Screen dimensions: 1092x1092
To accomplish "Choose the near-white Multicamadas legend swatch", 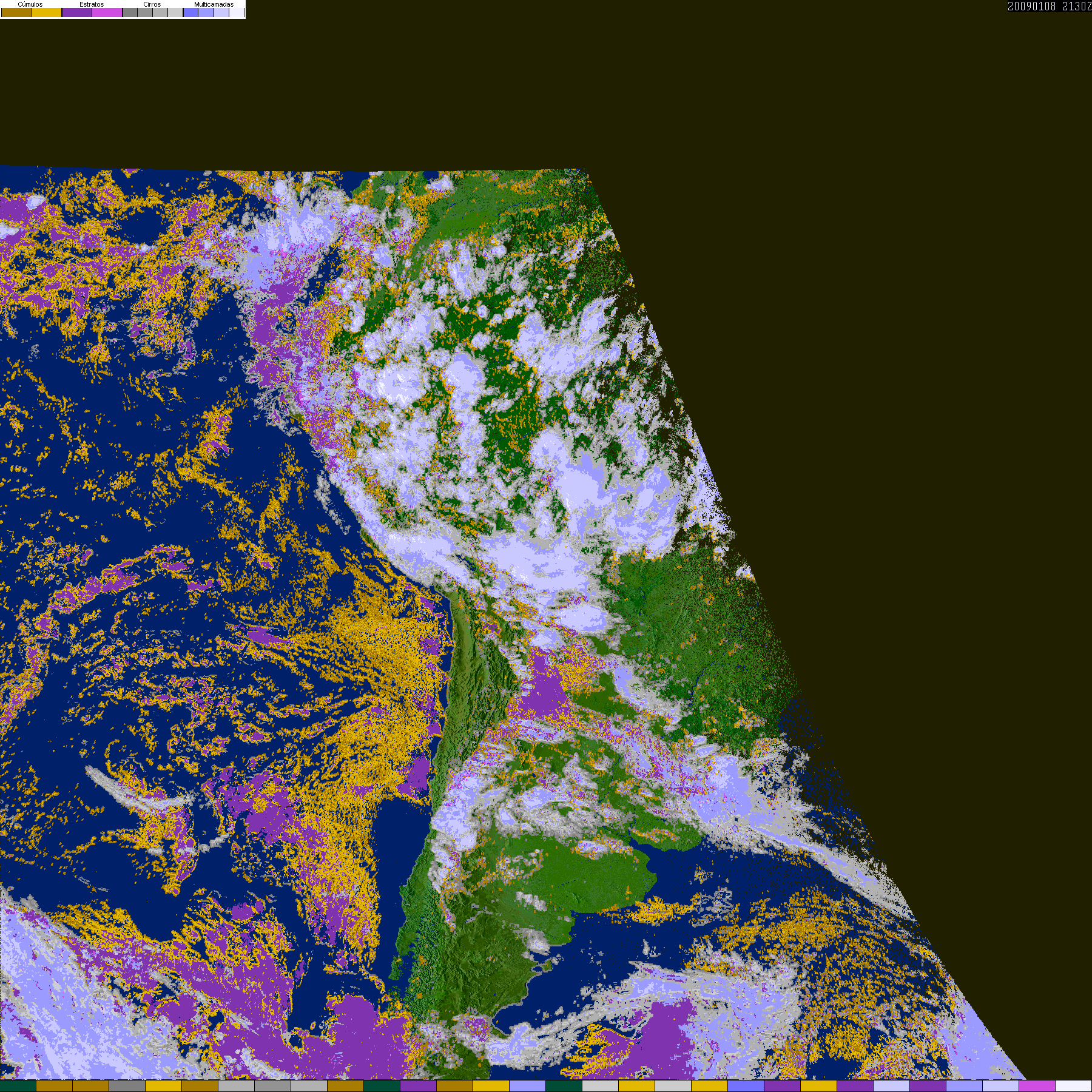I will (237, 12).
